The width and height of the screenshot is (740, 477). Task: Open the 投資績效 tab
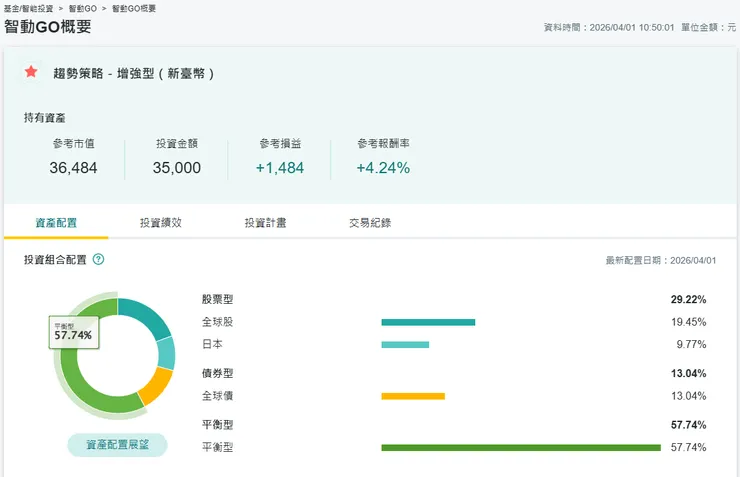pos(161,223)
